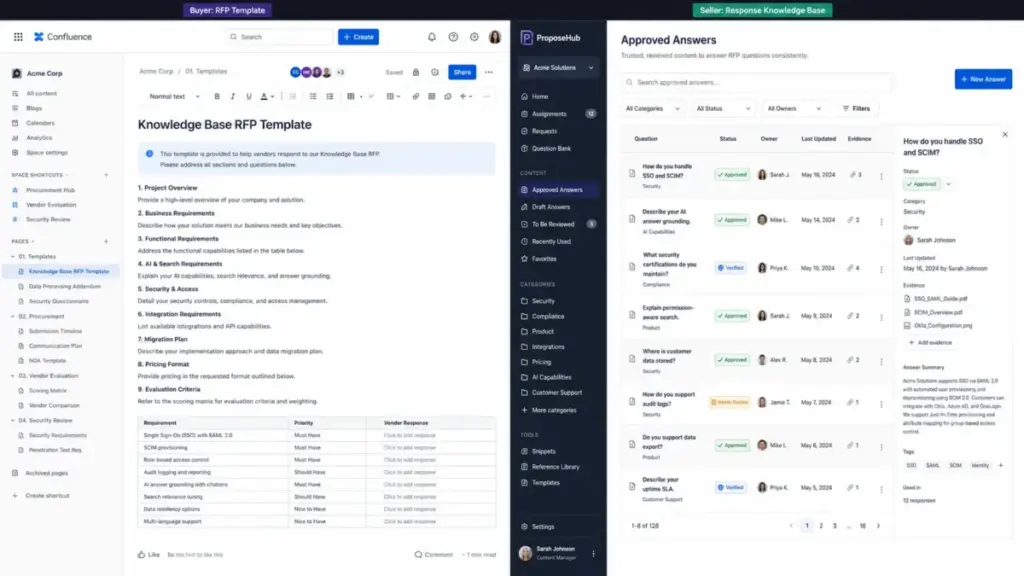Open Confluence help icon

[x=453, y=37]
